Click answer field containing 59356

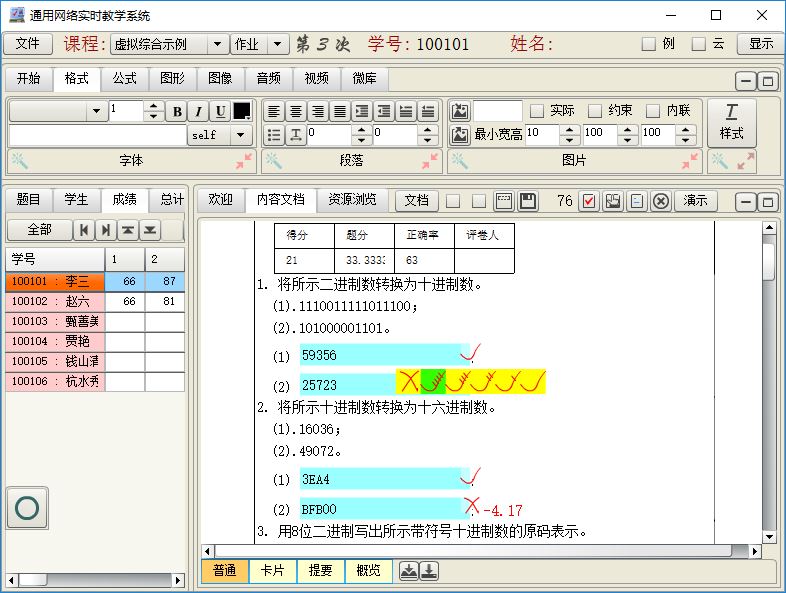pos(384,355)
